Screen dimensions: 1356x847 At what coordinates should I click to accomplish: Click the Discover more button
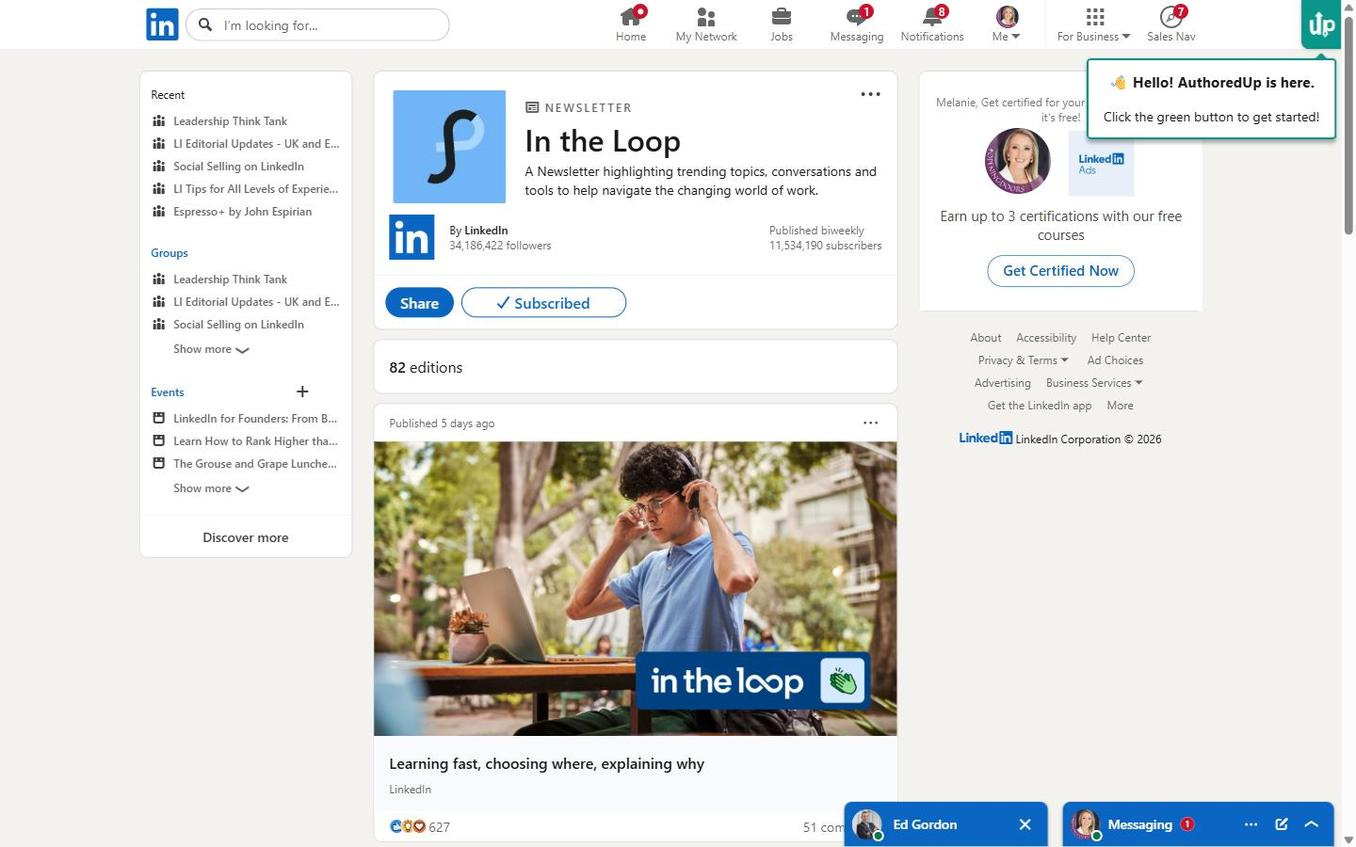(x=246, y=537)
